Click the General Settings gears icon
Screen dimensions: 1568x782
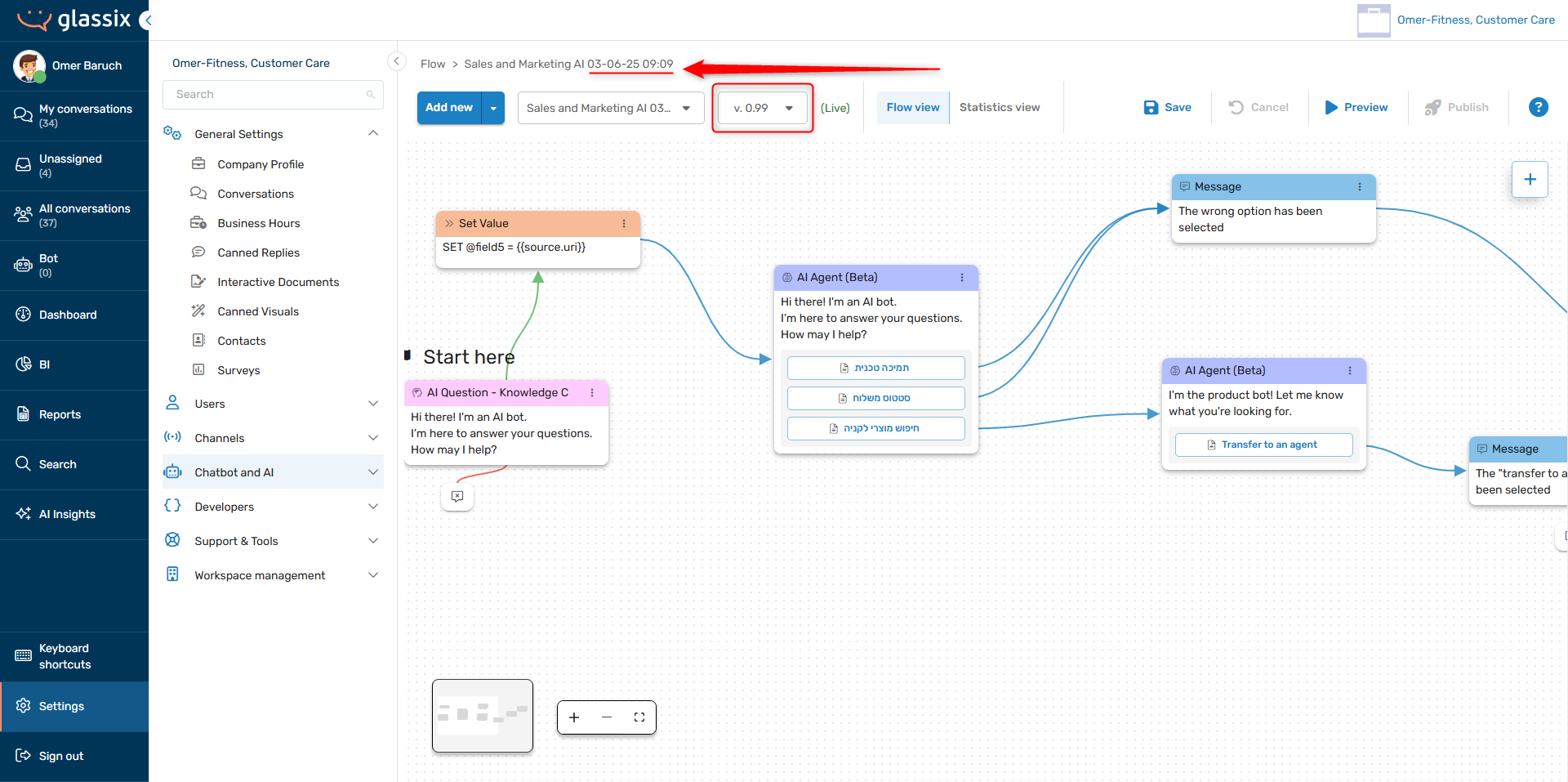tap(172, 133)
